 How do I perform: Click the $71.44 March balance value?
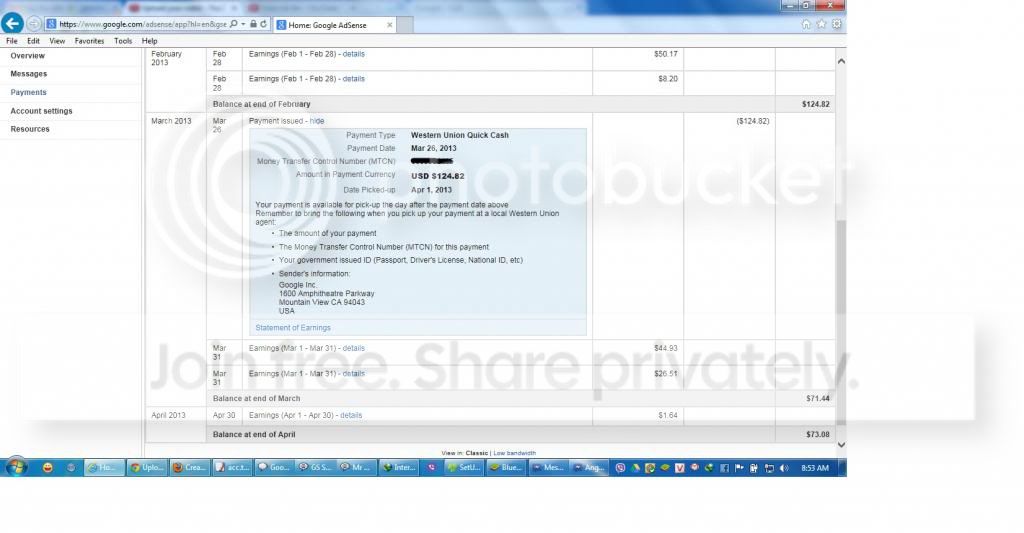pos(818,398)
